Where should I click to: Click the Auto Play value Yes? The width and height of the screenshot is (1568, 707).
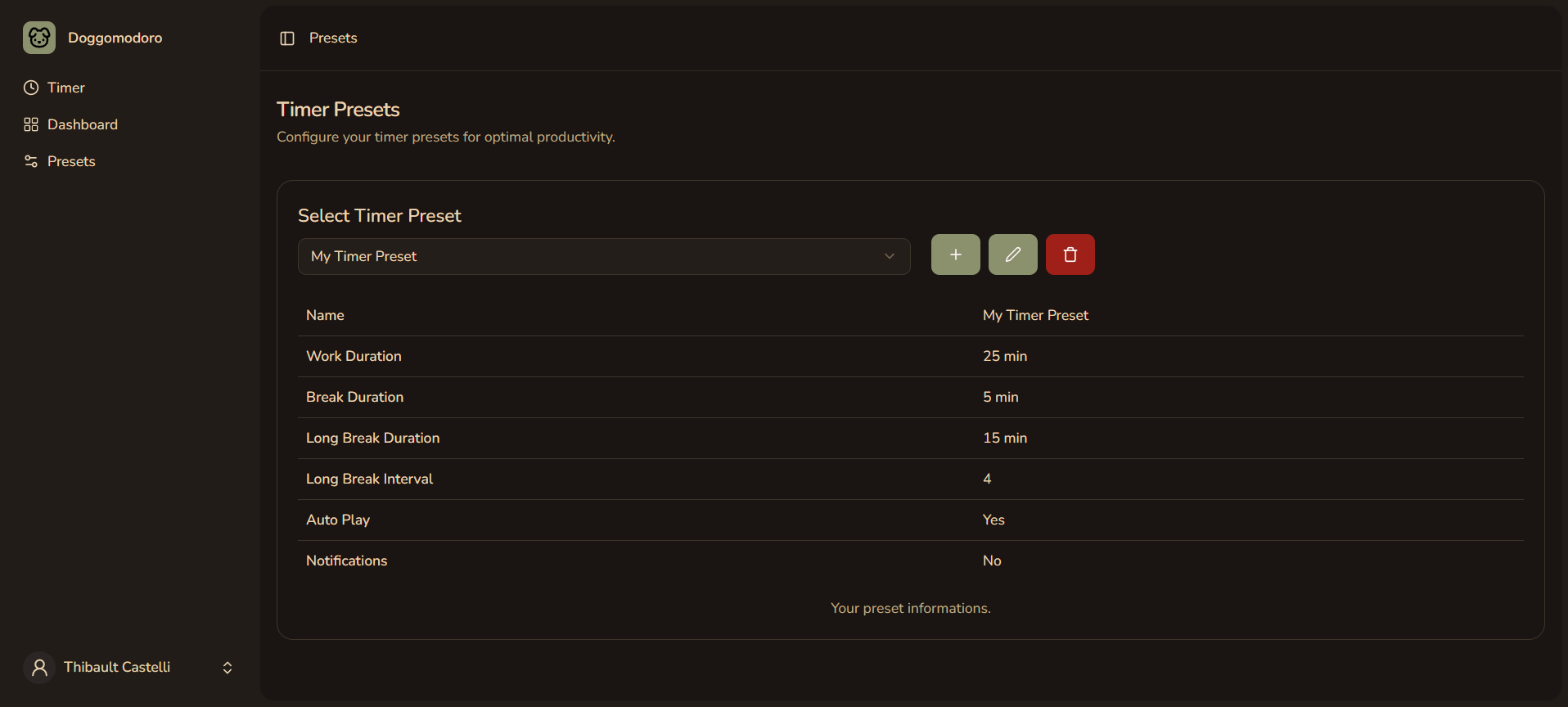pyautogui.click(x=994, y=520)
